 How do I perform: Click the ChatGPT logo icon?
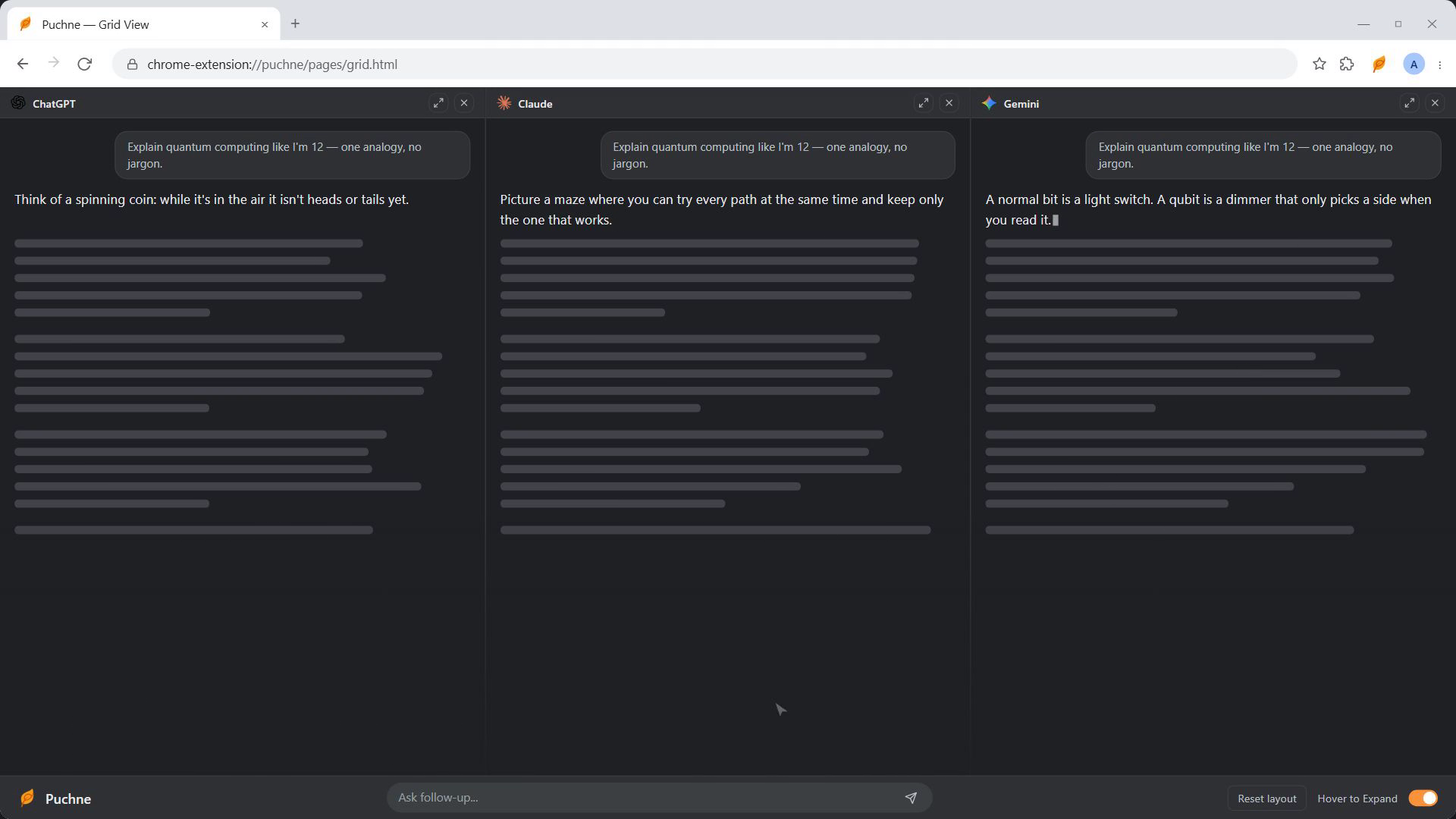[18, 103]
